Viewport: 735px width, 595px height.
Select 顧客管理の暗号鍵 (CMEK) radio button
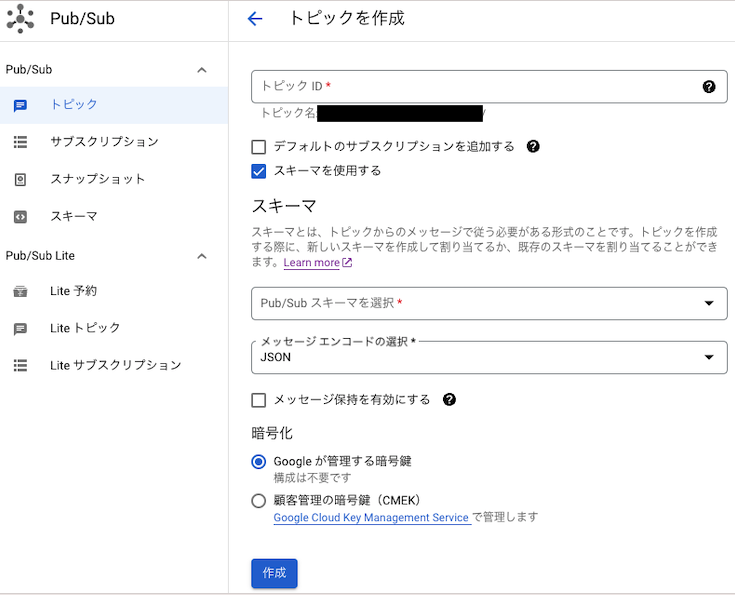[259, 501]
